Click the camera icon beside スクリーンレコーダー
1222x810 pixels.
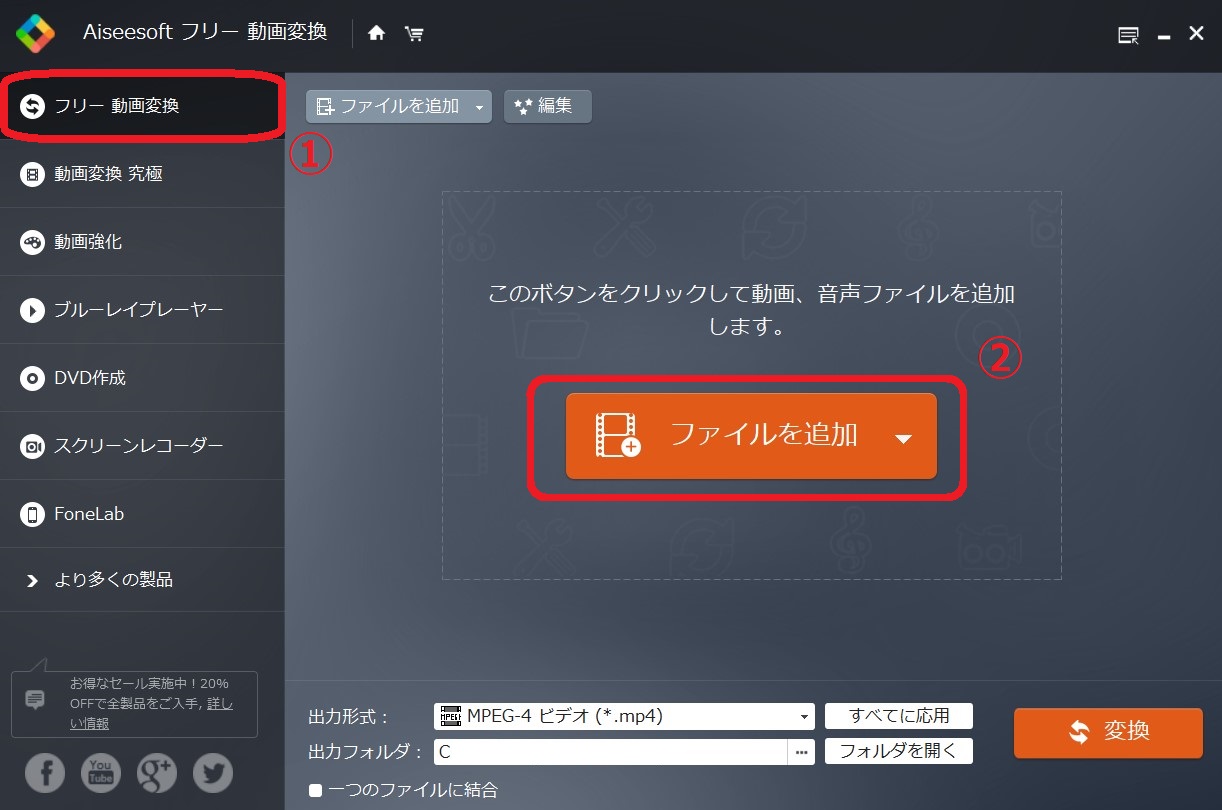(33, 447)
